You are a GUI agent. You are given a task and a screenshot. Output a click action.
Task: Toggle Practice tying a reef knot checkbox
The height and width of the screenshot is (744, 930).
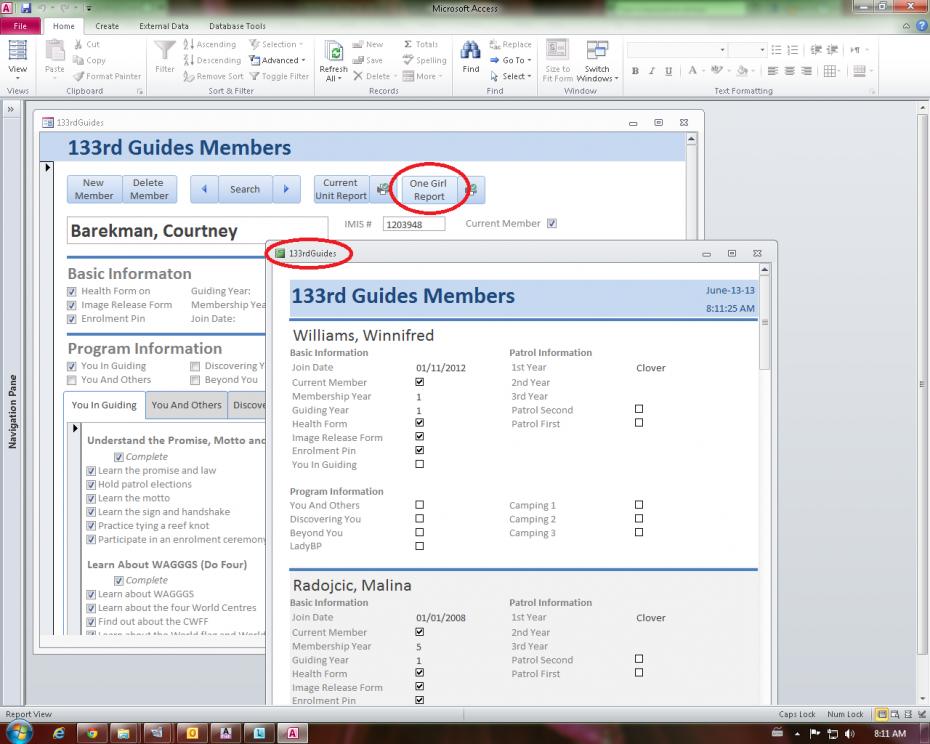(x=91, y=526)
